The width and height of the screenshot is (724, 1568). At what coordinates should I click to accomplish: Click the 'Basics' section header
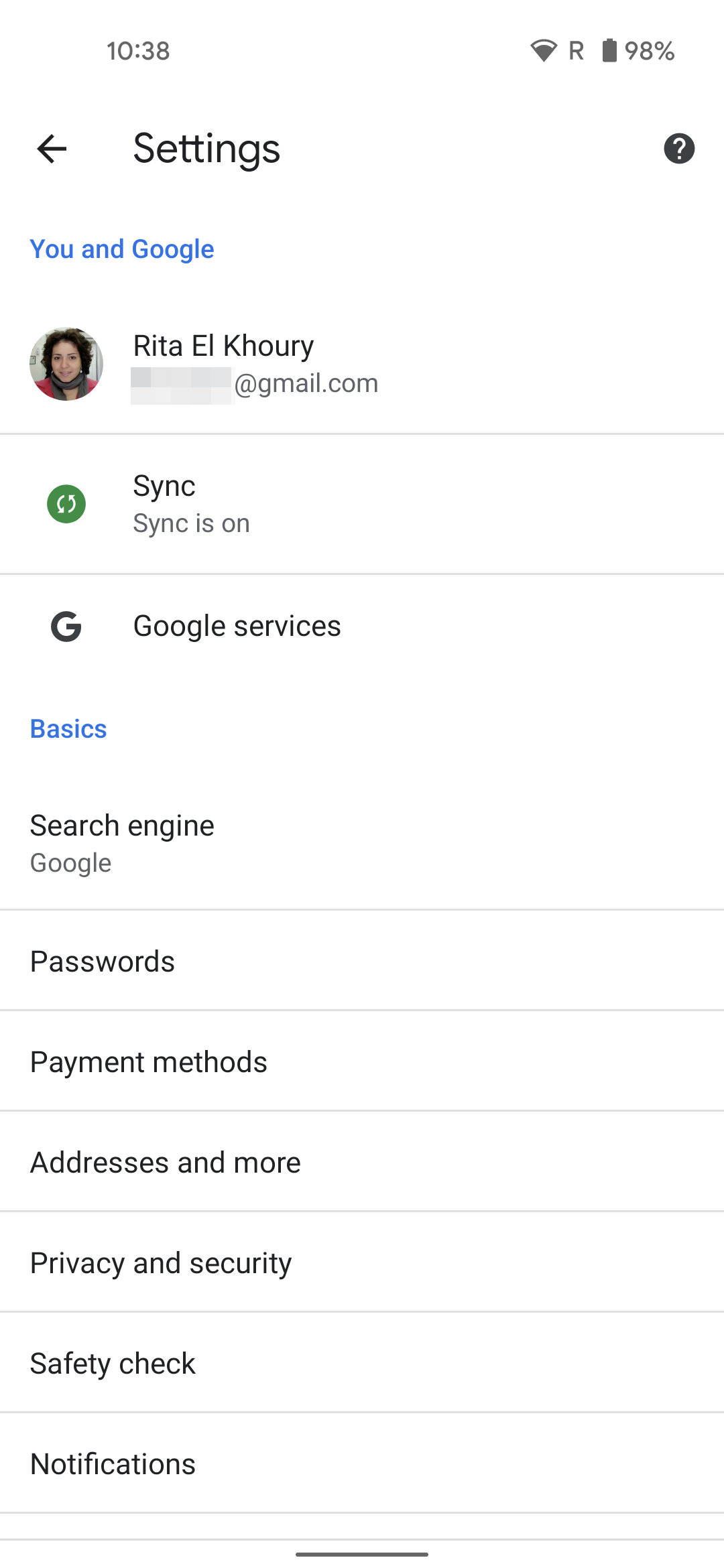click(x=68, y=728)
